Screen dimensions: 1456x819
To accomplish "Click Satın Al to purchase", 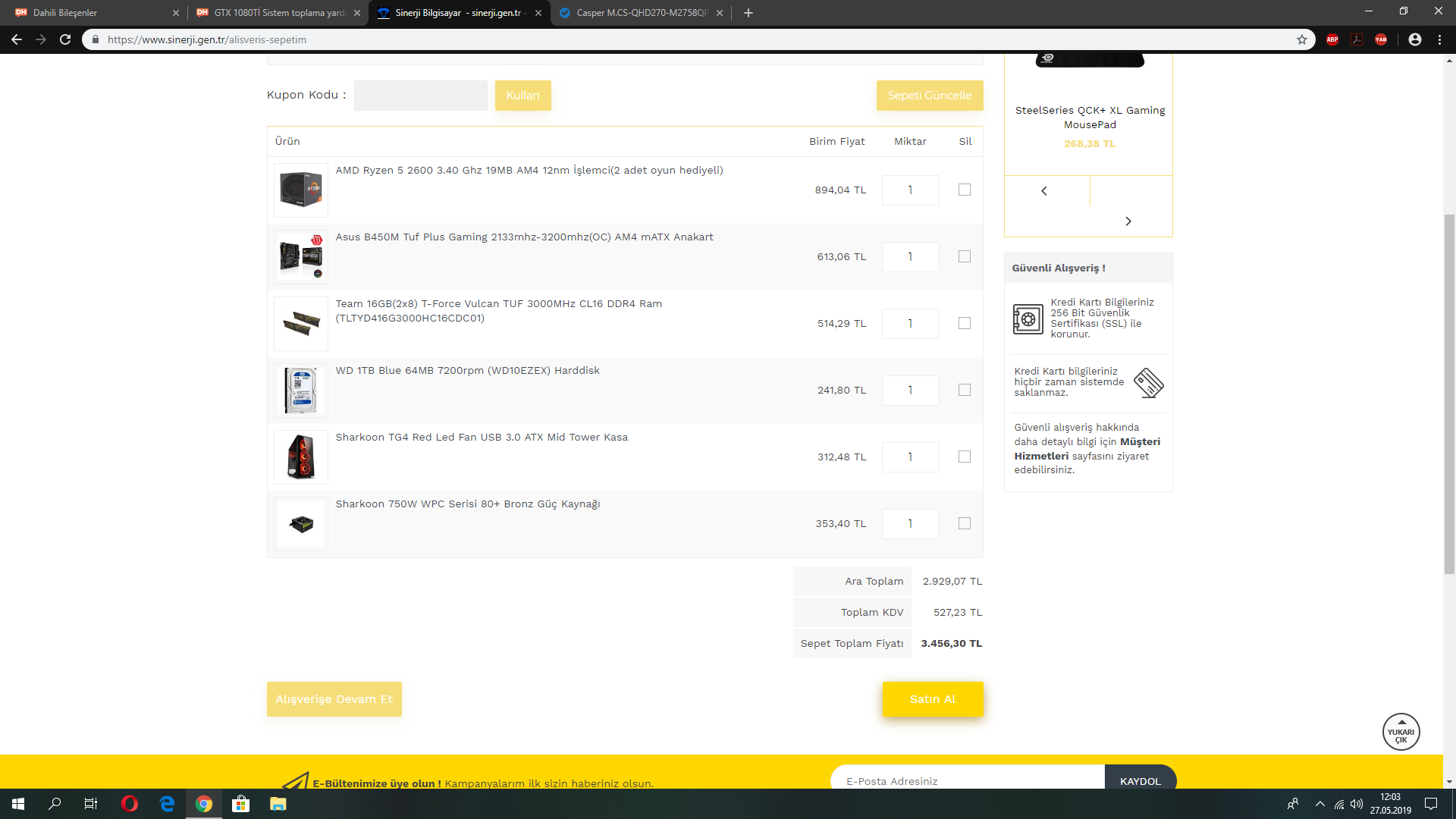I will (933, 699).
